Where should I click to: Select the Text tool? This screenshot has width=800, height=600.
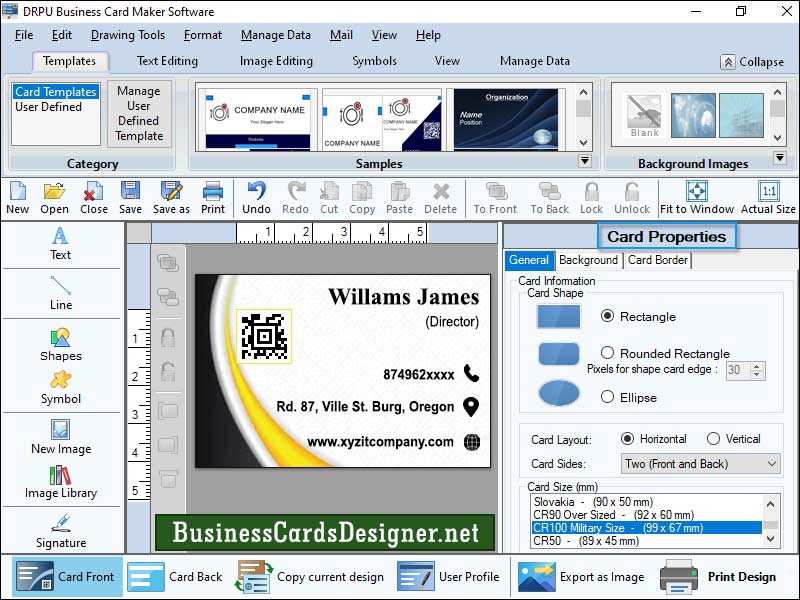60,247
